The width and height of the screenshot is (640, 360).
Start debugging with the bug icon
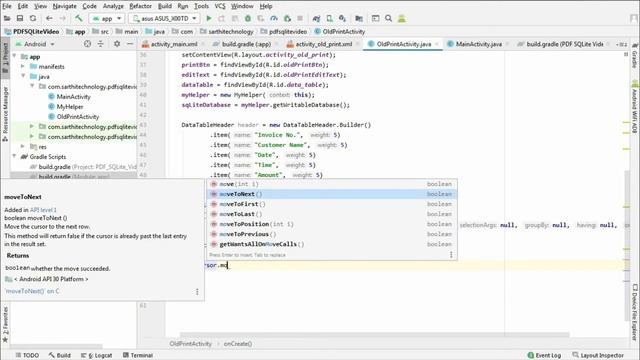tap(248, 18)
